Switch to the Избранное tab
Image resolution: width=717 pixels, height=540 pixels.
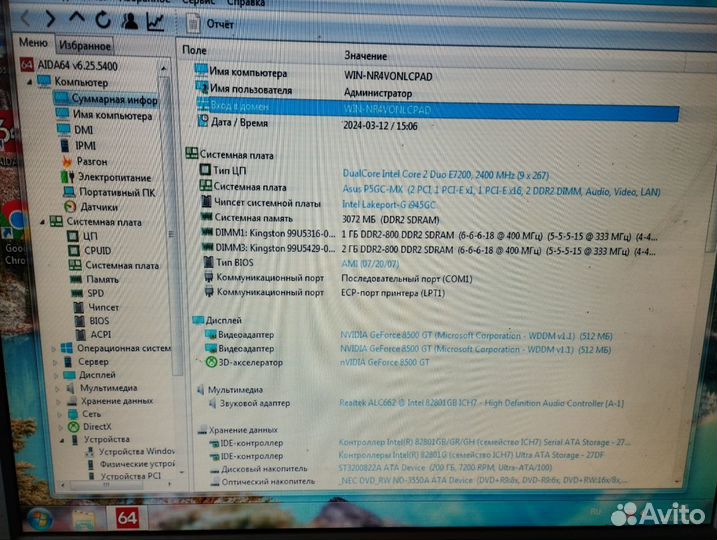click(84, 45)
